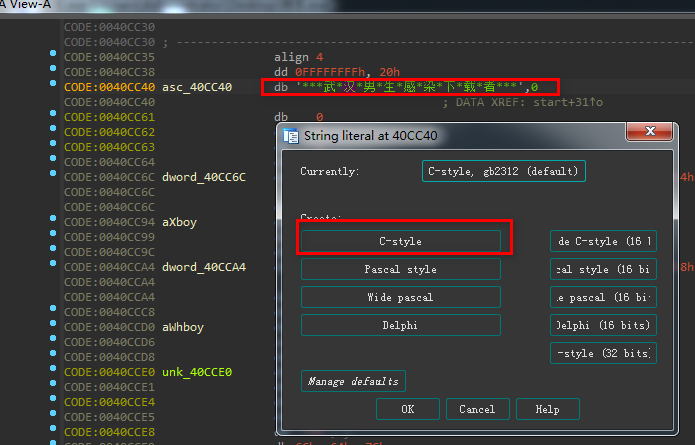Click the Cancel button
This screenshot has height=445, width=695.
tap(477, 409)
